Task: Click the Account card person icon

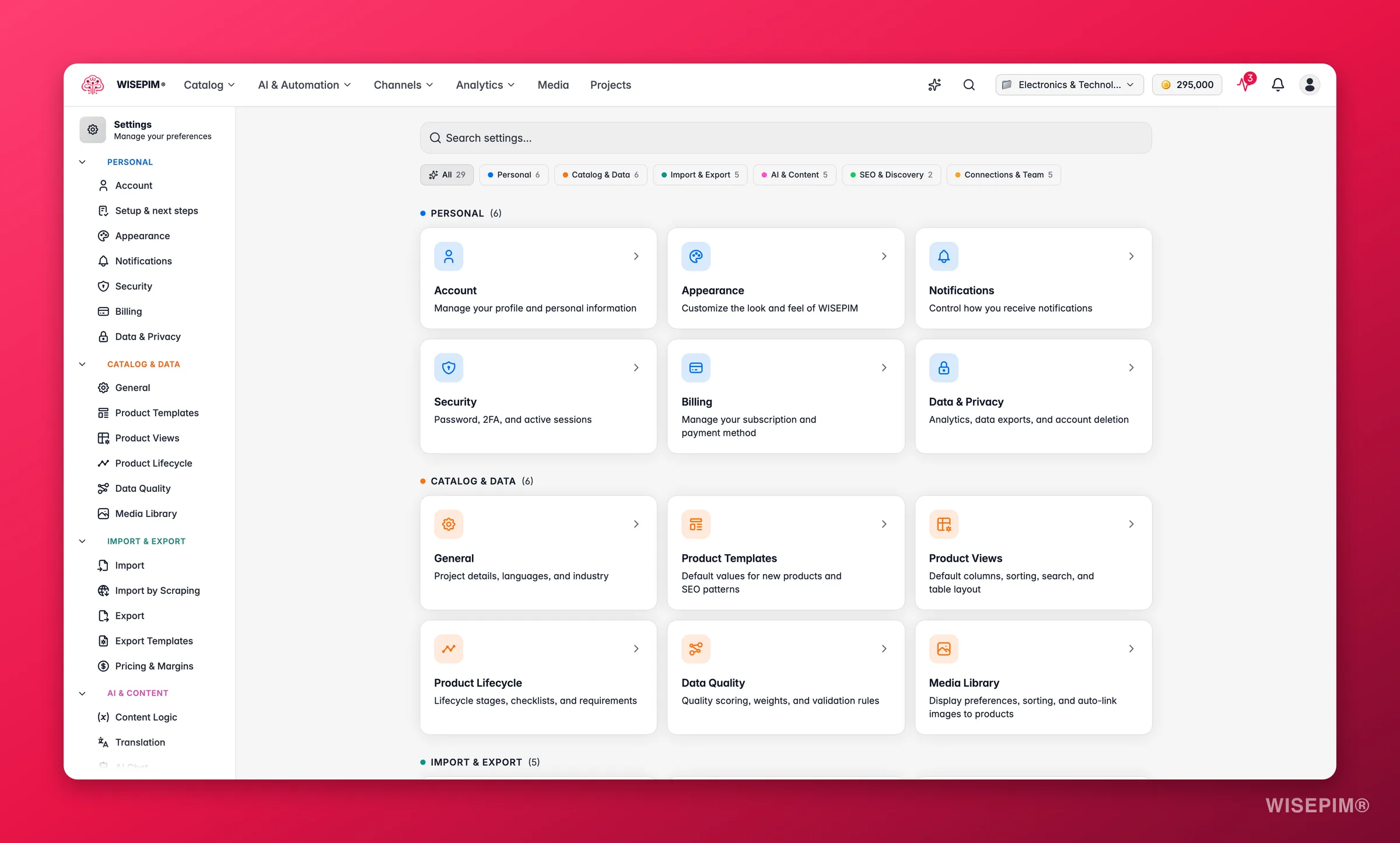Action: tap(449, 256)
